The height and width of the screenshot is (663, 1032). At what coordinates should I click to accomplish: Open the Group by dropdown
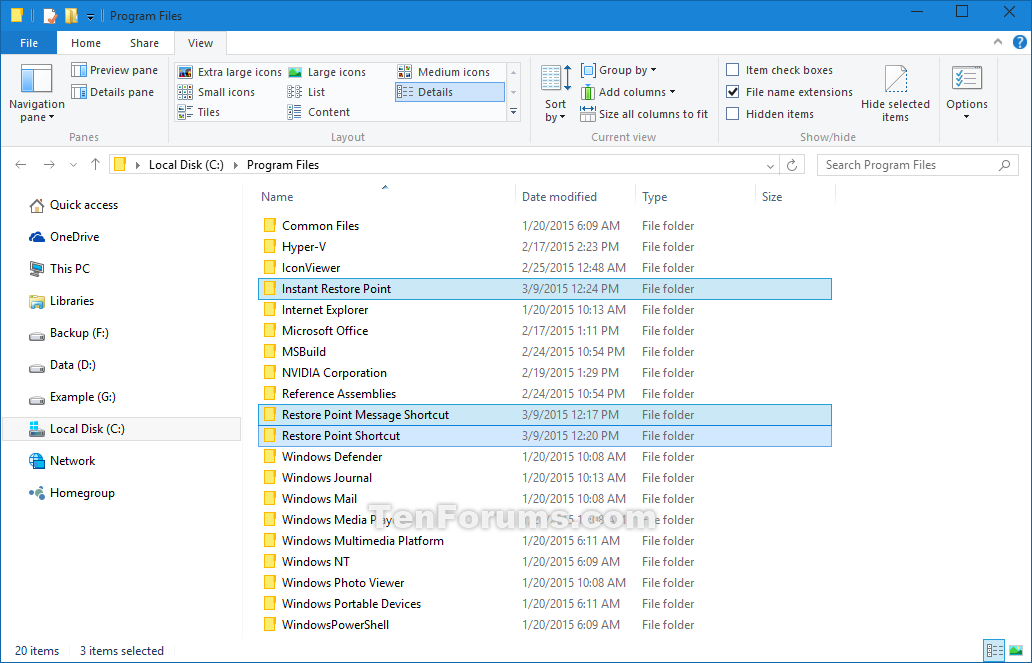coord(618,70)
